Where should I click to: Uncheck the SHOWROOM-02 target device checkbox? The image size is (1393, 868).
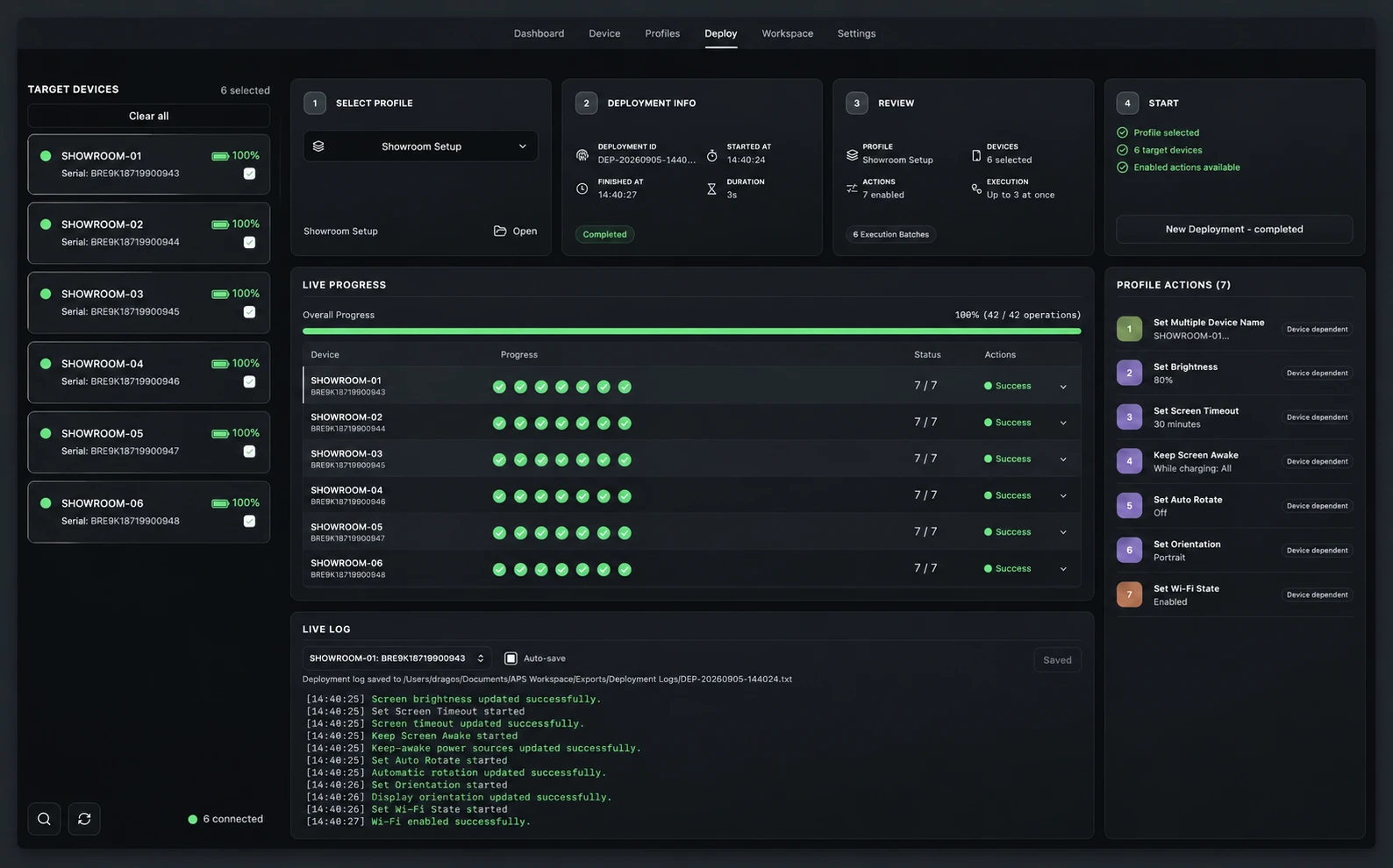pos(249,242)
